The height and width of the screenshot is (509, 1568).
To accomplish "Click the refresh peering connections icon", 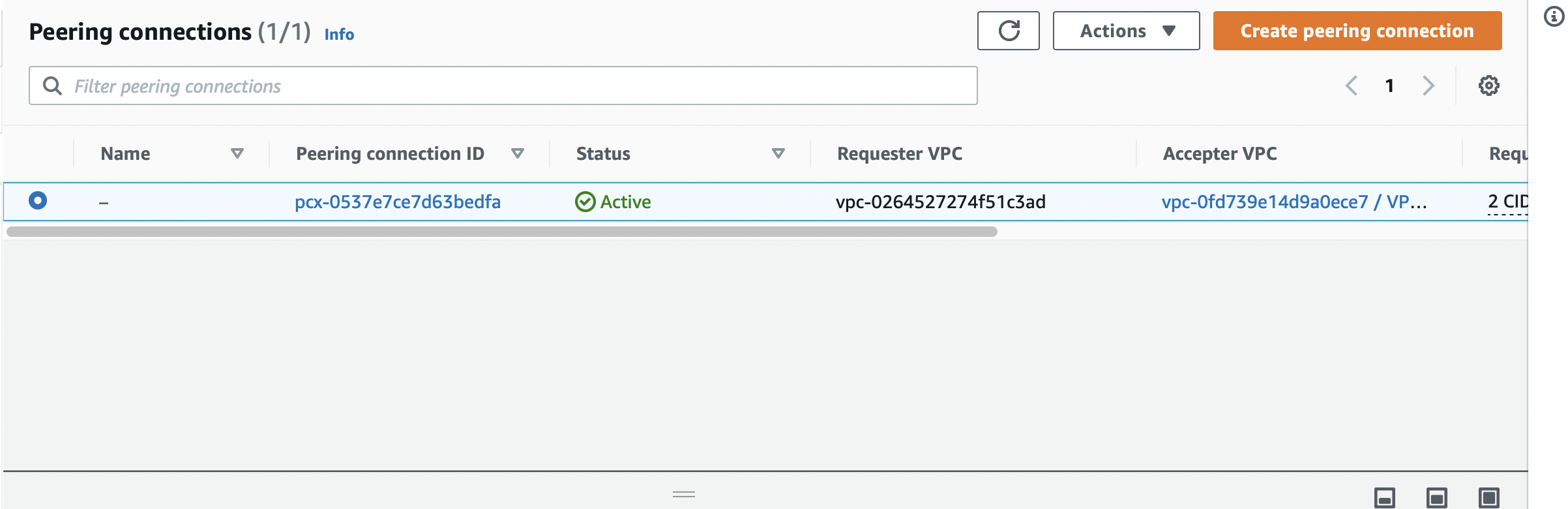I will click(1008, 31).
